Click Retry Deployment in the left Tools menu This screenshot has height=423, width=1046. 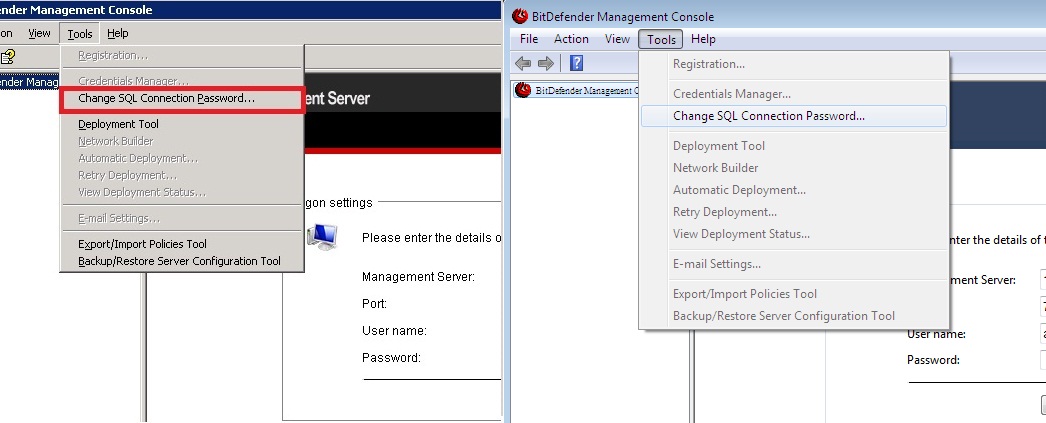(x=181, y=175)
